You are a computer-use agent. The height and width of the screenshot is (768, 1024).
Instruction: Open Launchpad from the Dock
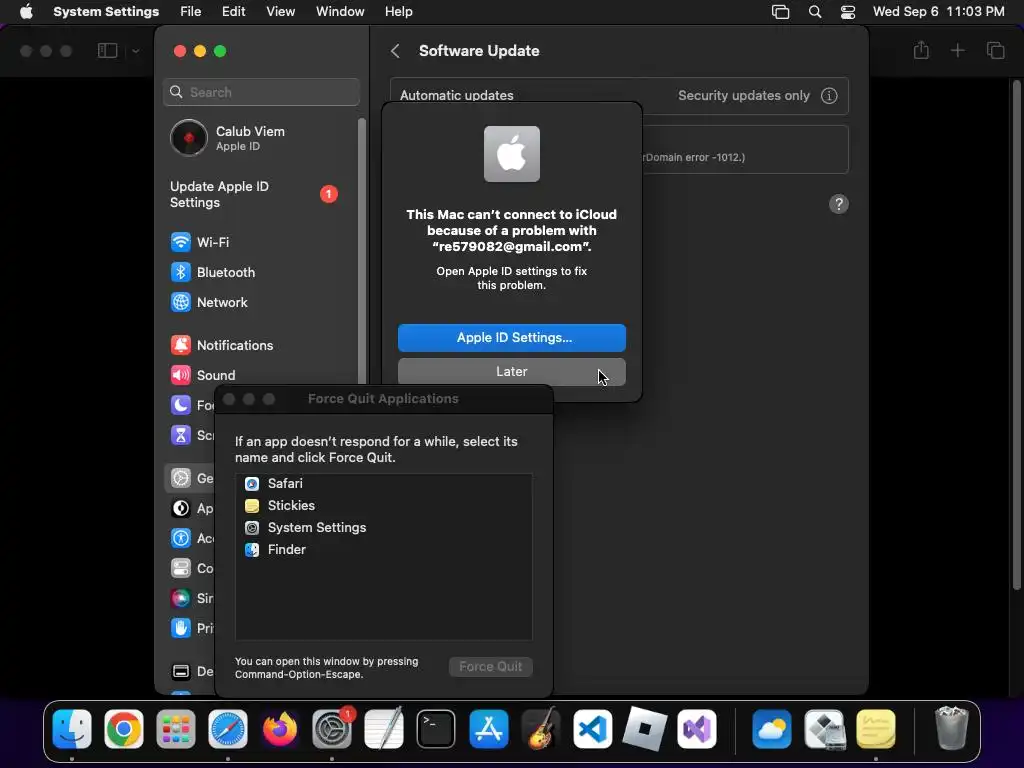click(x=176, y=729)
